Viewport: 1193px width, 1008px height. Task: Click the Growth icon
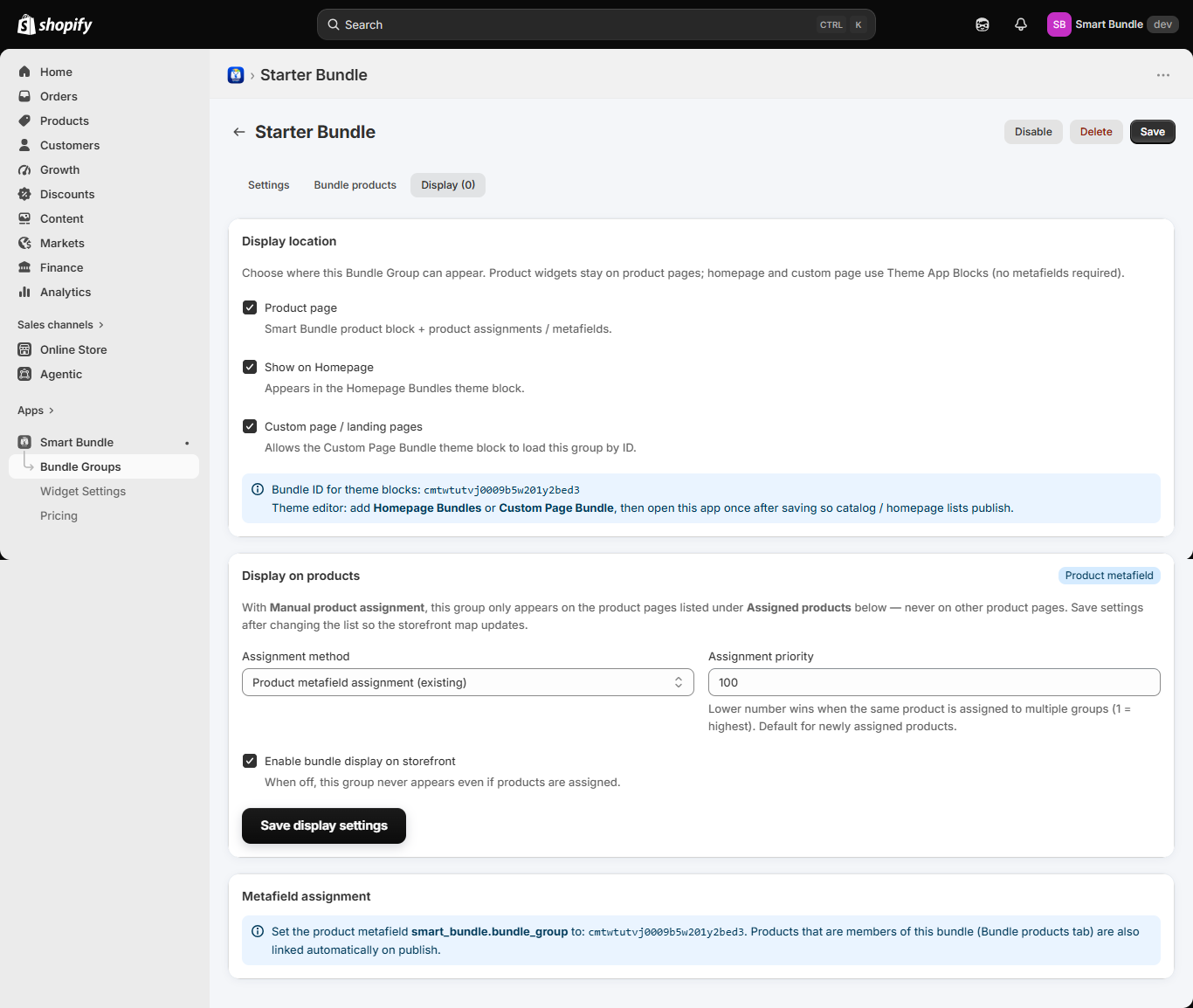pos(24,169)
